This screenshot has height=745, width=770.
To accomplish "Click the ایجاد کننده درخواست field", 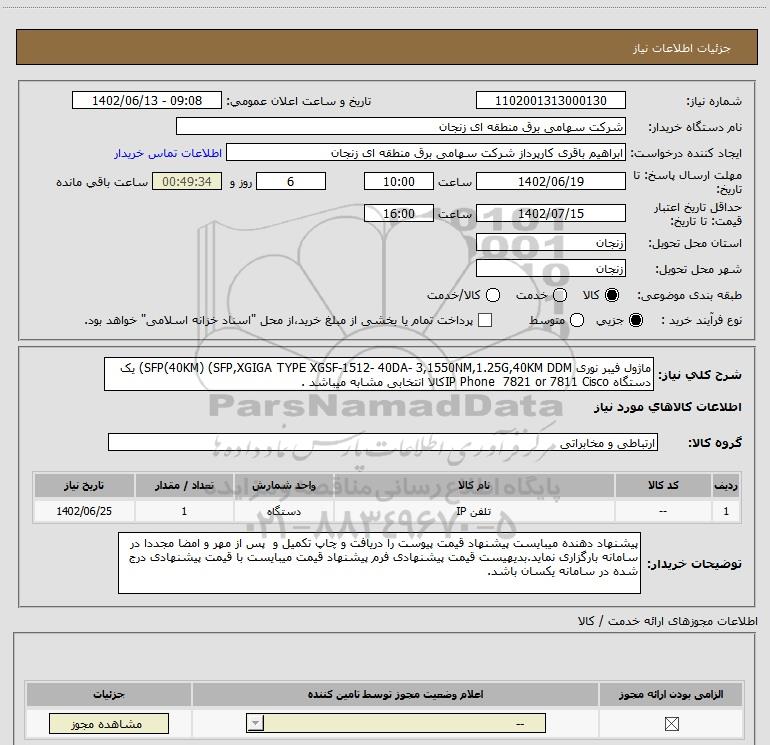I will click(426, 153).
